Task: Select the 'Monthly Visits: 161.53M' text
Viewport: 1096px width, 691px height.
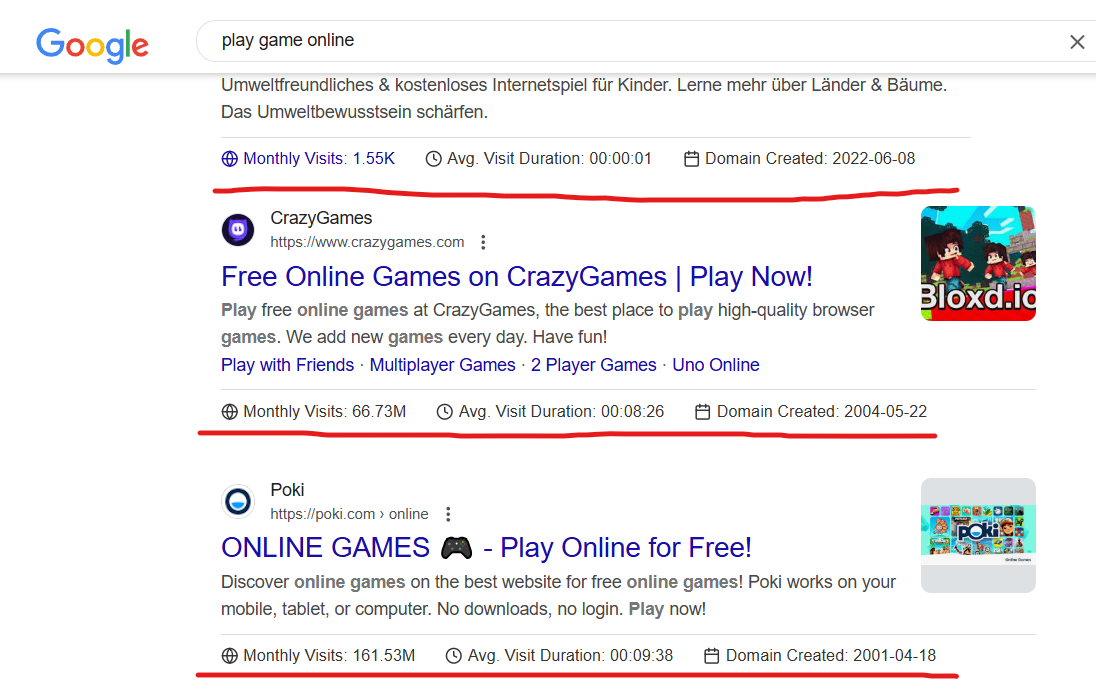Action: click(329, 655)
